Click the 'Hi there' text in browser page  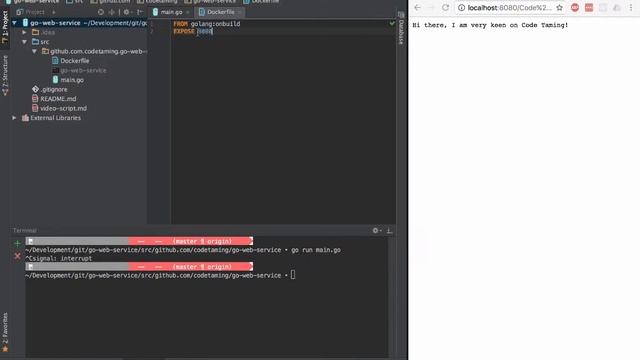490,25
